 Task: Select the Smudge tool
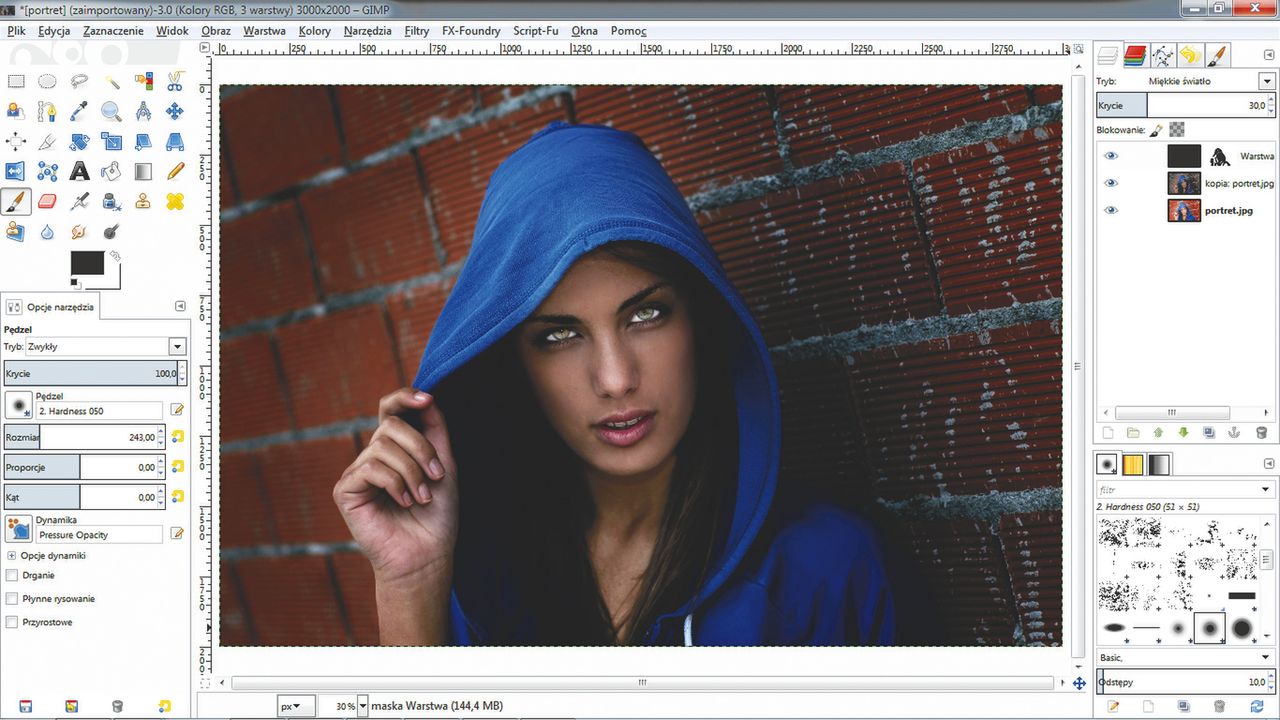pyautogui.click(x=79, y=232)
